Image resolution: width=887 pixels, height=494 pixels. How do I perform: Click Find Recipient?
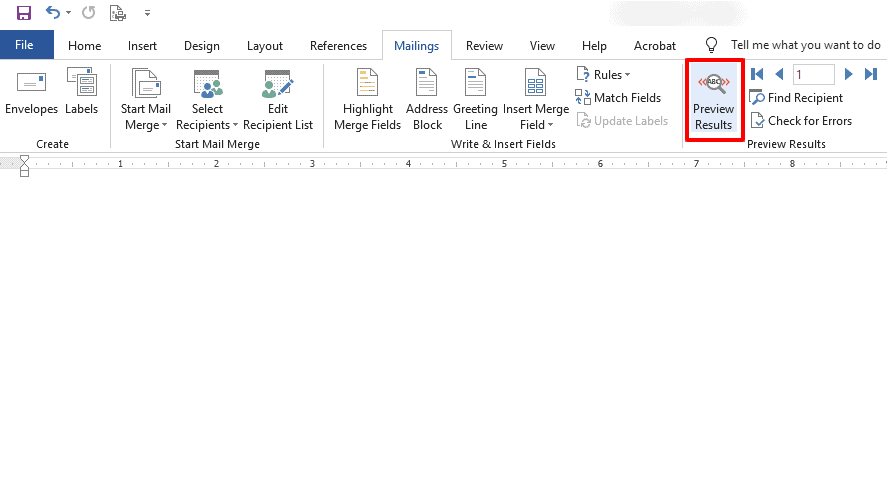[x=796, y=98]
